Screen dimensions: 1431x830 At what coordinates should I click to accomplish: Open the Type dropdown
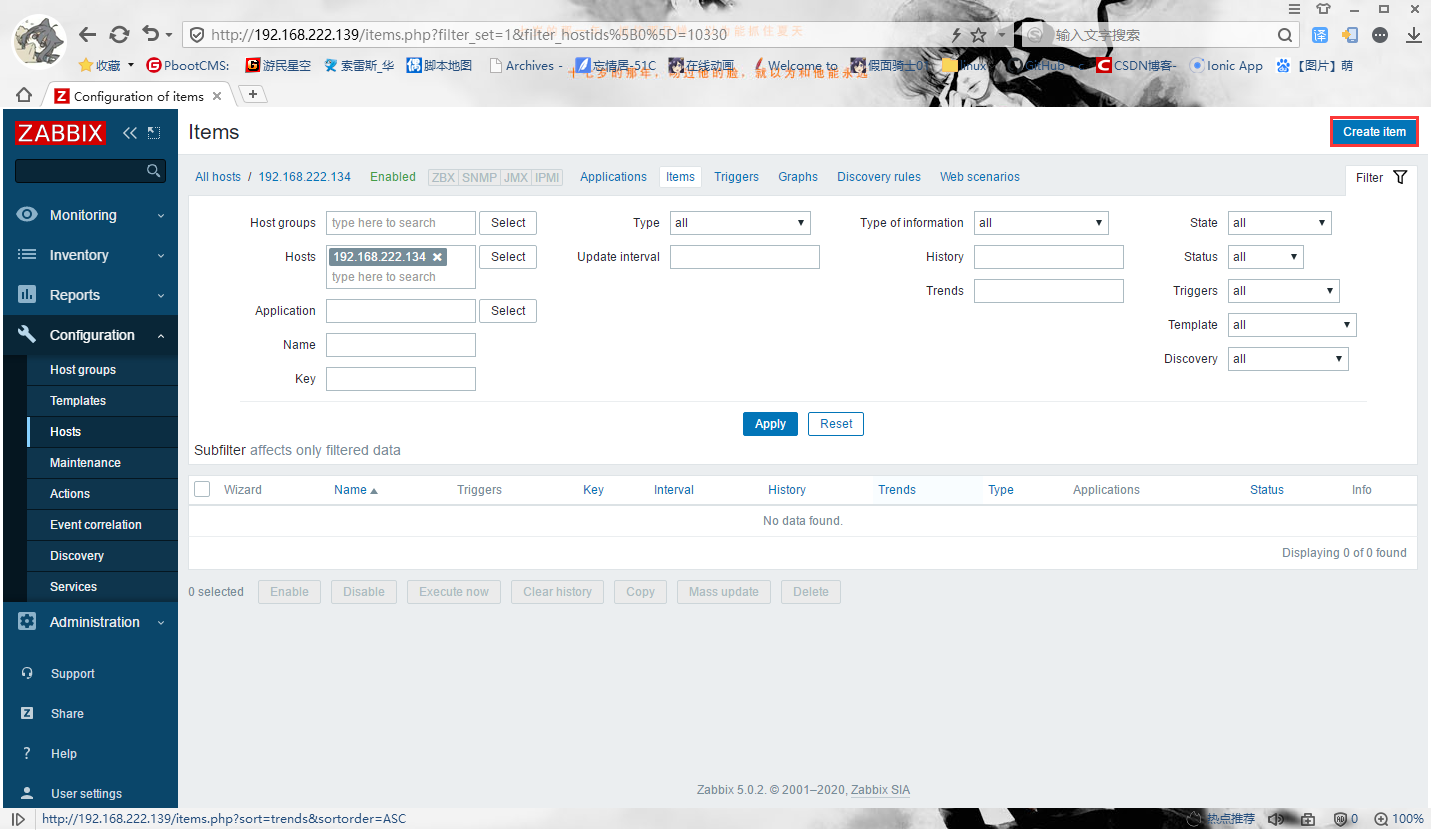click(x=740, y=223)
